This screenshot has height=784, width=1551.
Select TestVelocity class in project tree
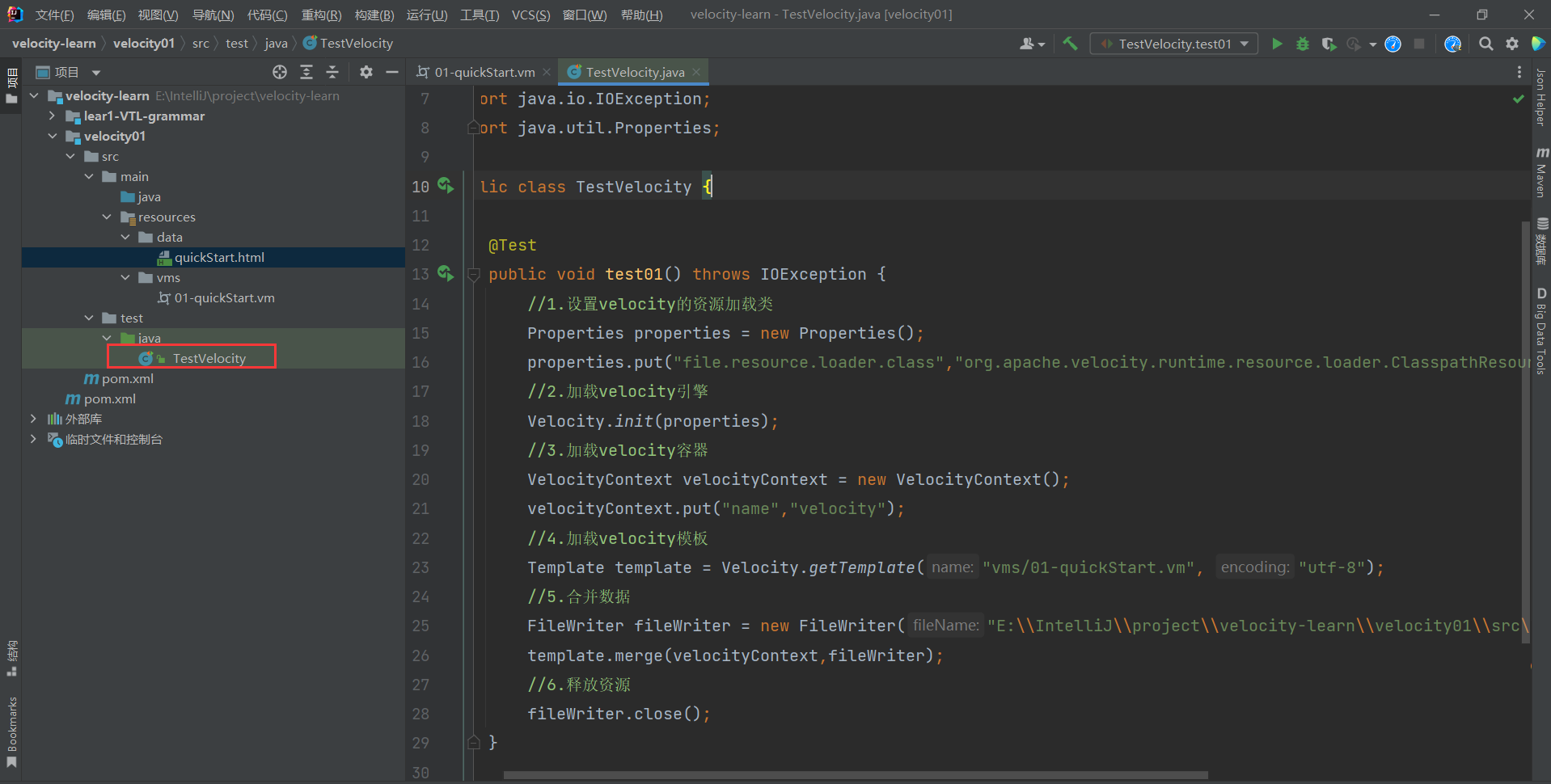point(213,358)
